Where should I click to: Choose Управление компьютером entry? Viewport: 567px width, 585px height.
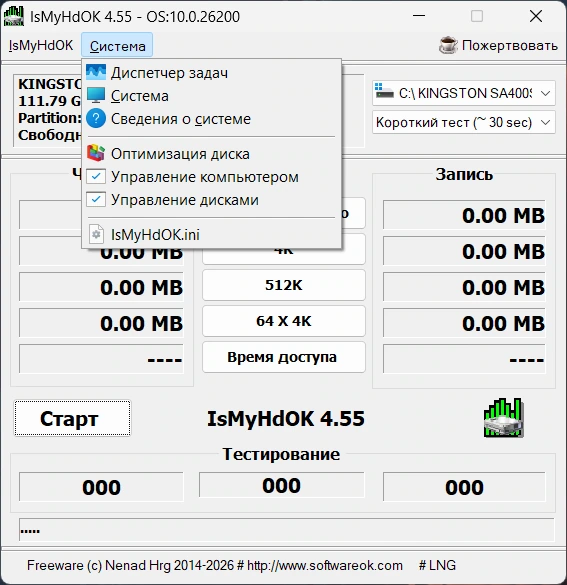click(x=212, y=177)
